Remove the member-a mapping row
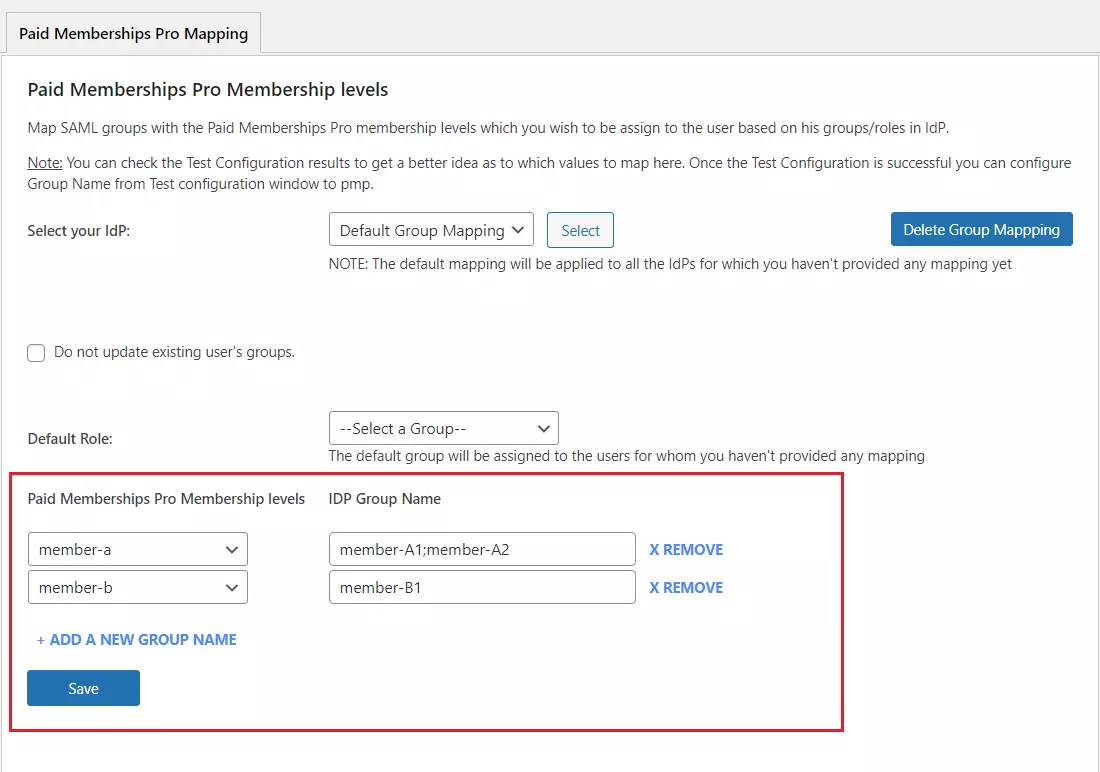Viewport: 1100px width, 772px height. (685, 550)
